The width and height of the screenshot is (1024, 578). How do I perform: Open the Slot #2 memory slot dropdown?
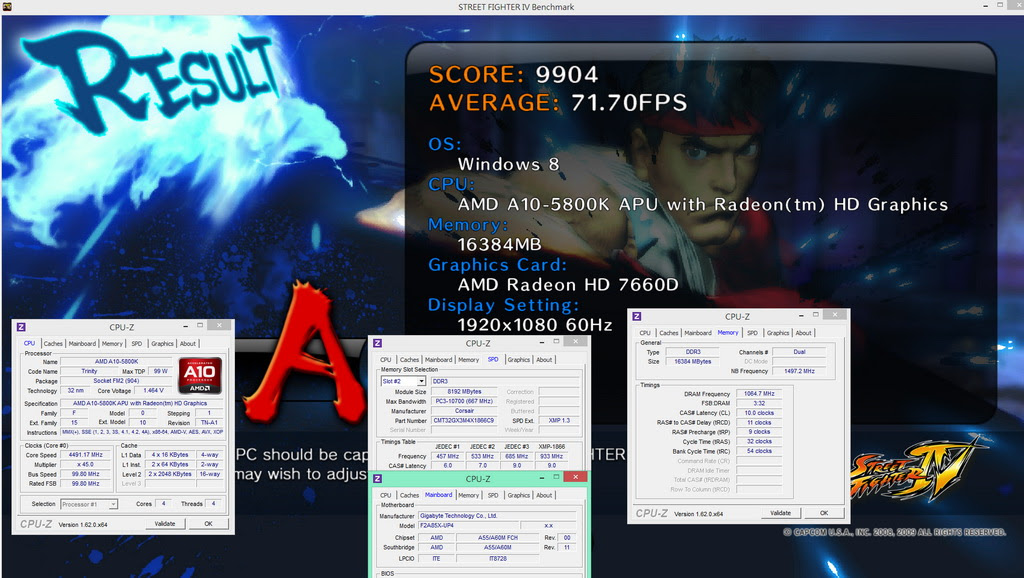tap(403, 381)
